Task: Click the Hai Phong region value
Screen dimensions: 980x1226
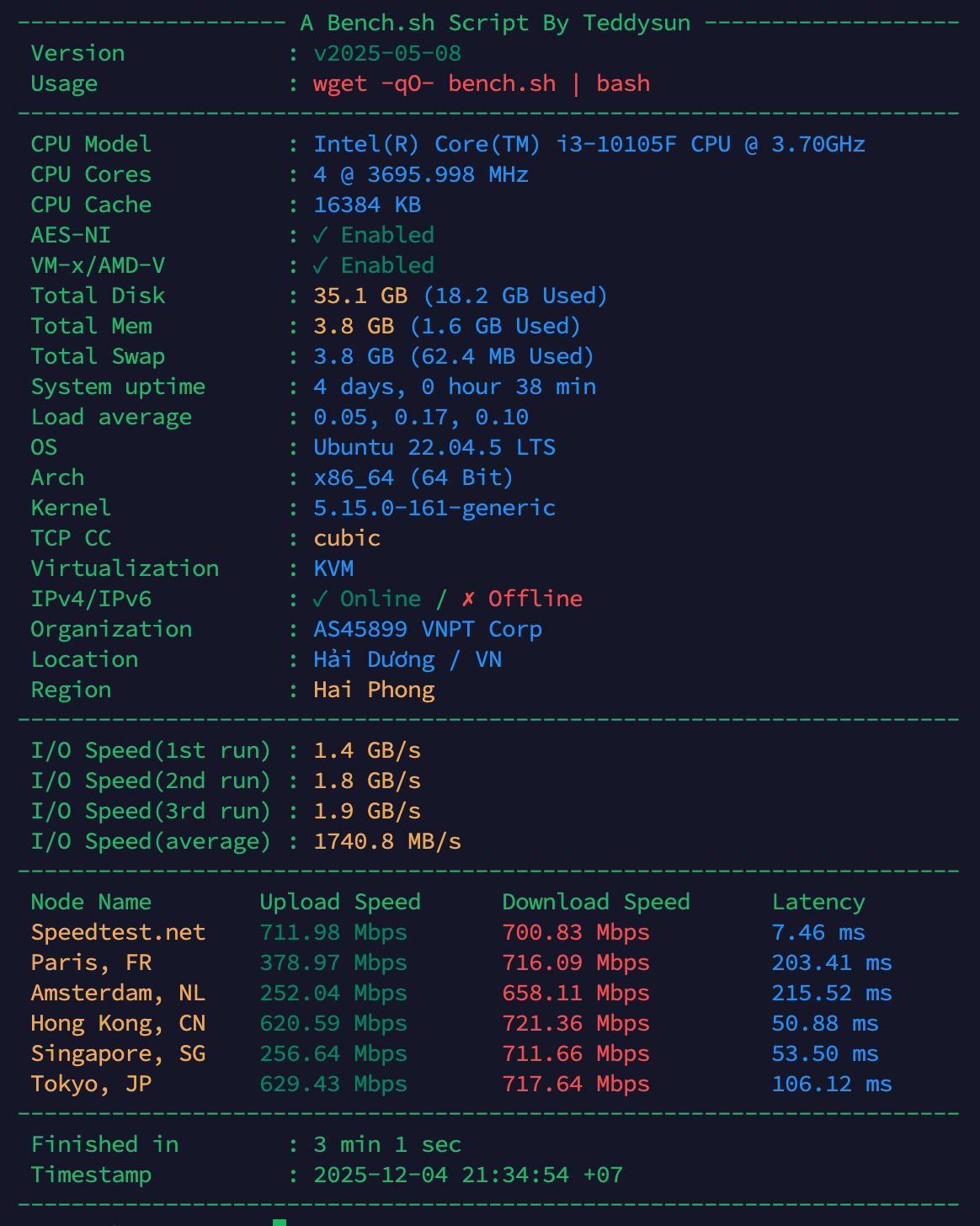Action: [374, 690]
